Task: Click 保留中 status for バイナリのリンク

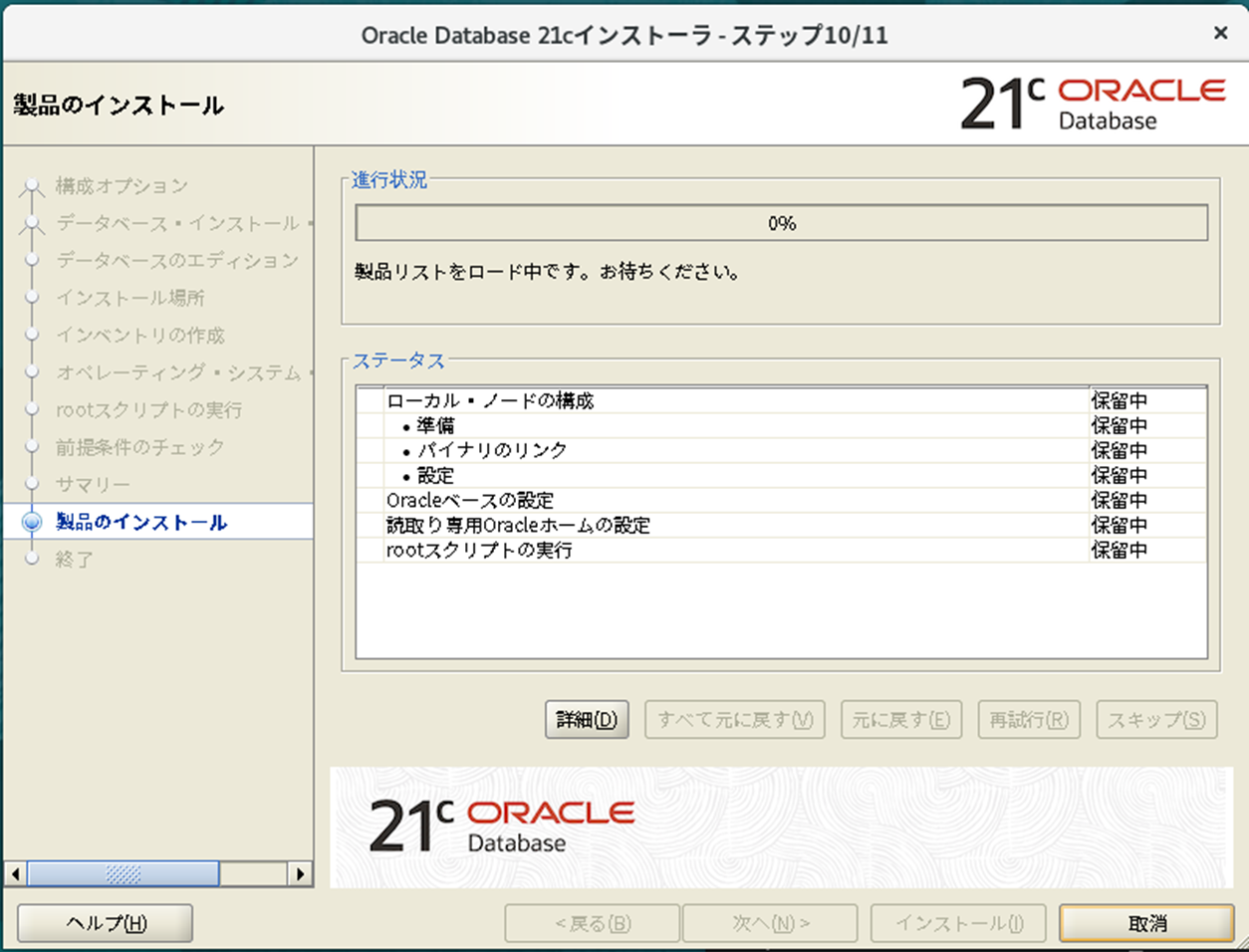Action: pyautogui.click(x=1120, y=450)
